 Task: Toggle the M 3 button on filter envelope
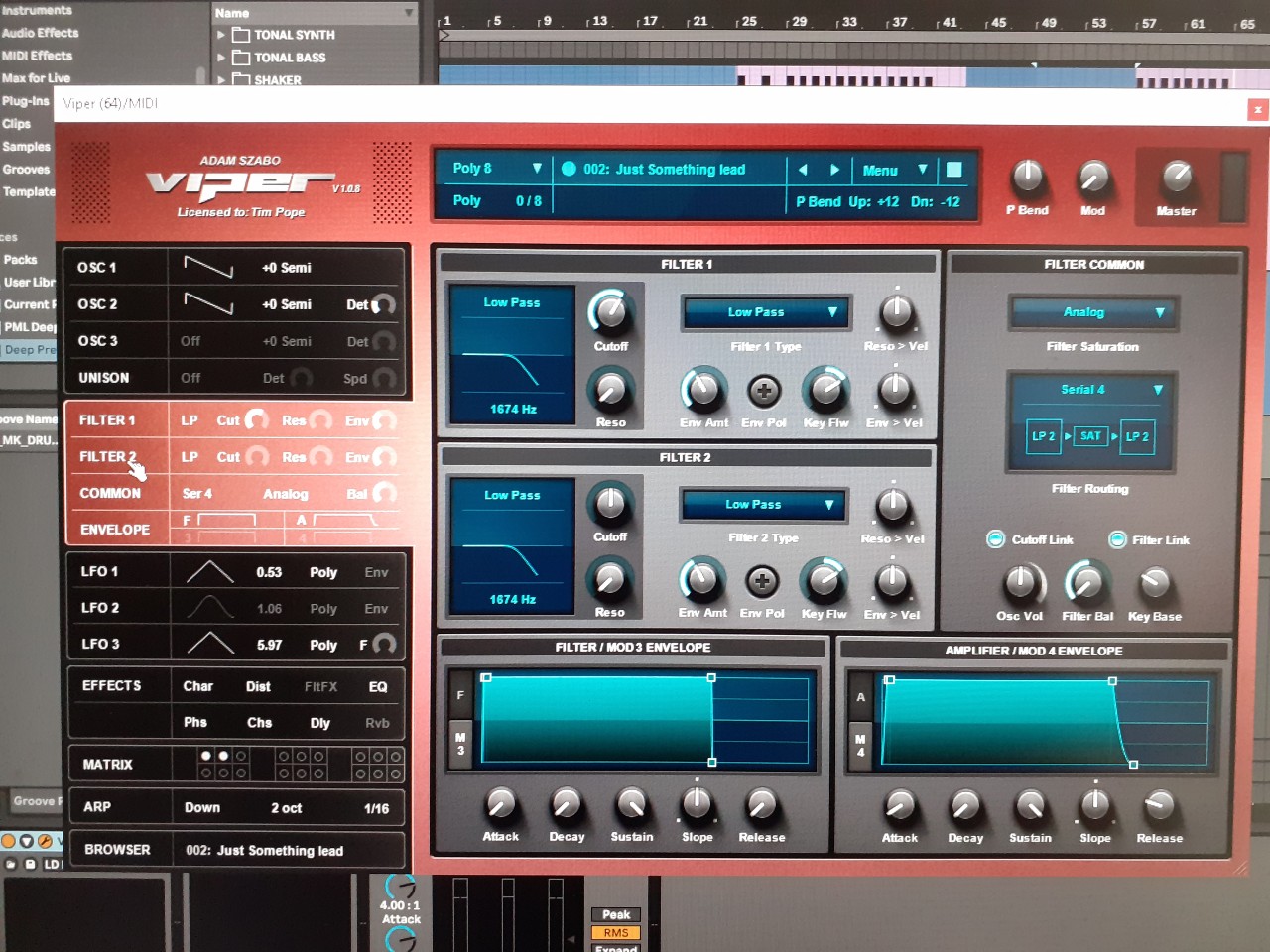[460, 744]
